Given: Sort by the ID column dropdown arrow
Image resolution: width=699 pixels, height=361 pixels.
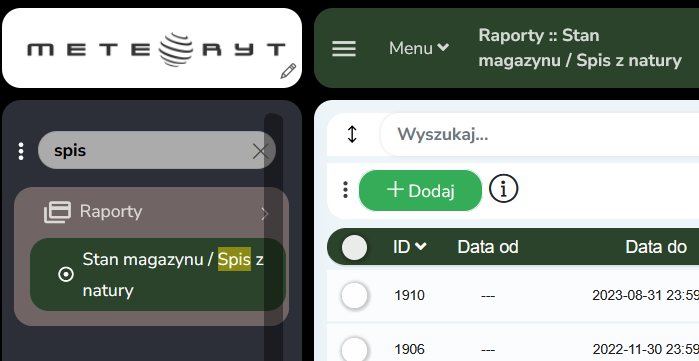Looking at the screenshot, I should [421, 246].
